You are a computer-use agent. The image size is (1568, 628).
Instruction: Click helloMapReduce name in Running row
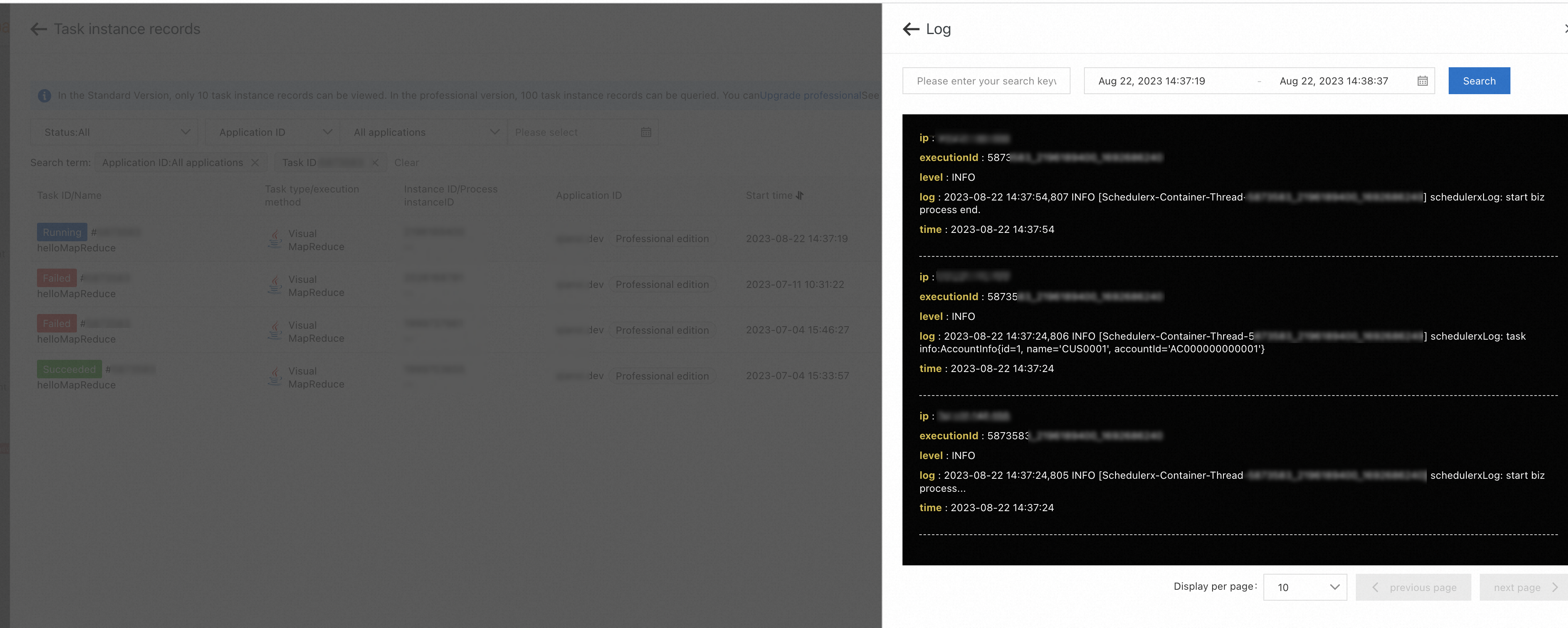click(x=76, y=248)
